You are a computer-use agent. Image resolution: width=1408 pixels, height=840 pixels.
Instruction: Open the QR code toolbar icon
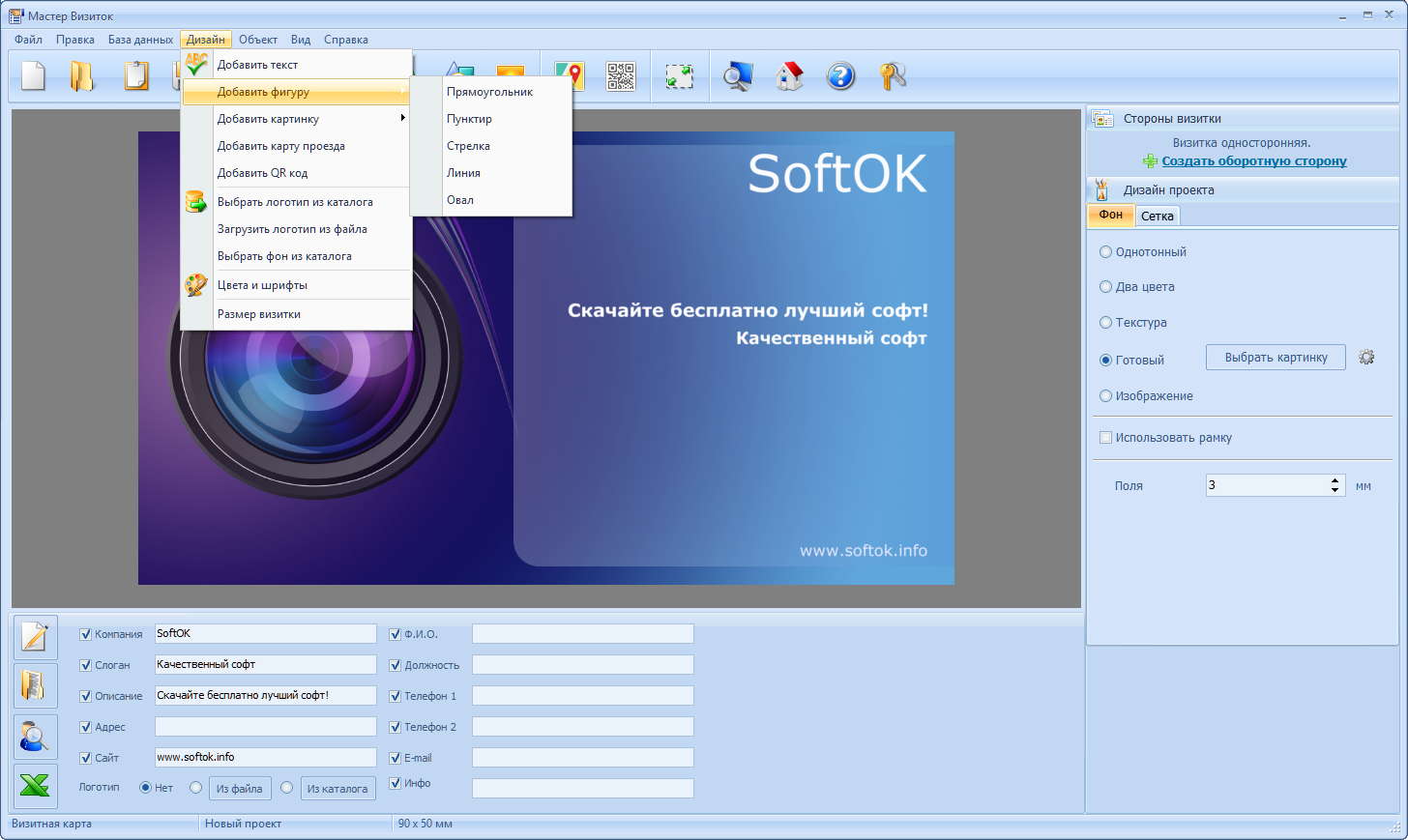click(621, 76)
